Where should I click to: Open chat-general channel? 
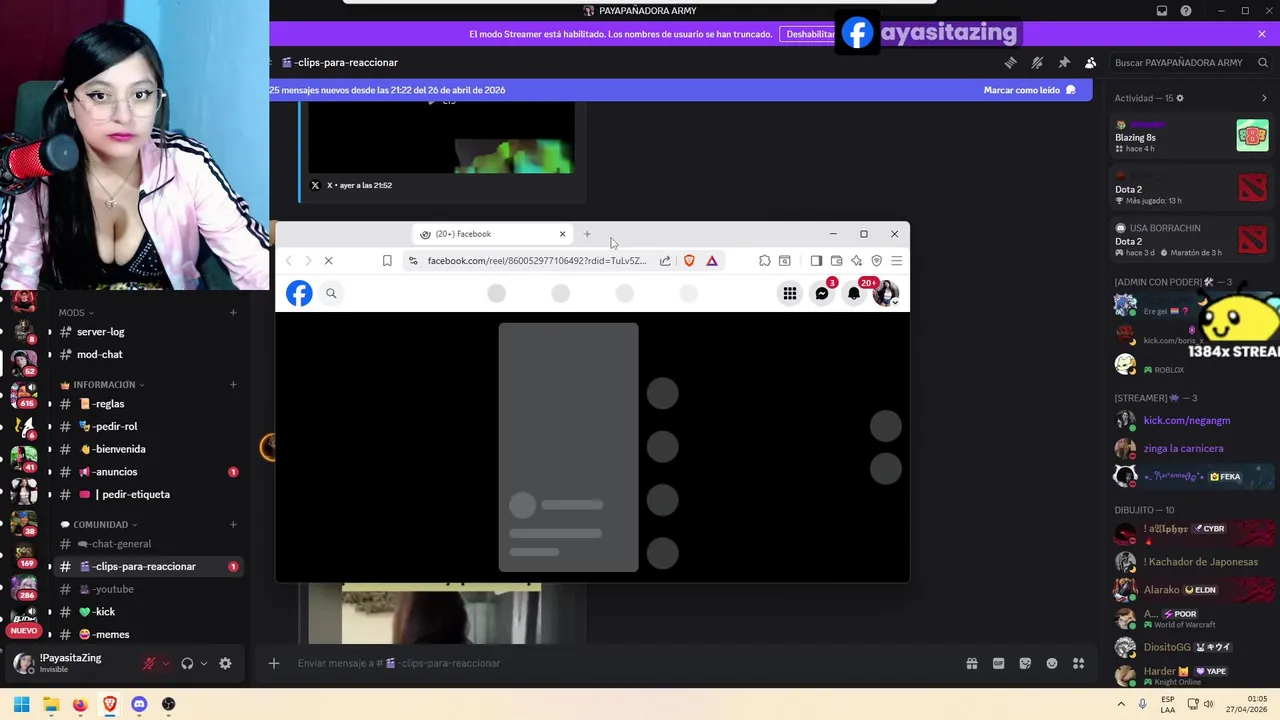(x=148, y=544)
